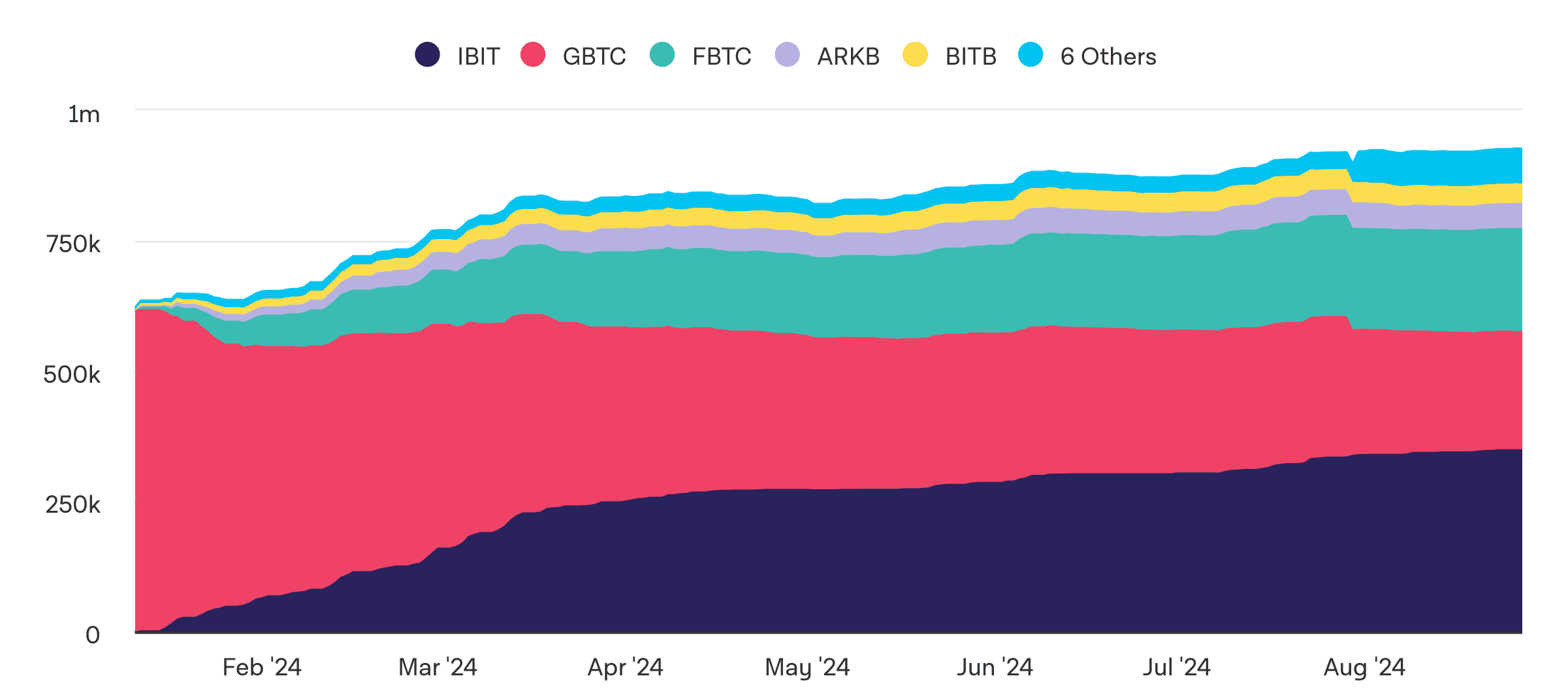The width and height of the screenshot is (1568, 693).
Task: Click the GBTC red legend dot
Action: pos(533,54)
